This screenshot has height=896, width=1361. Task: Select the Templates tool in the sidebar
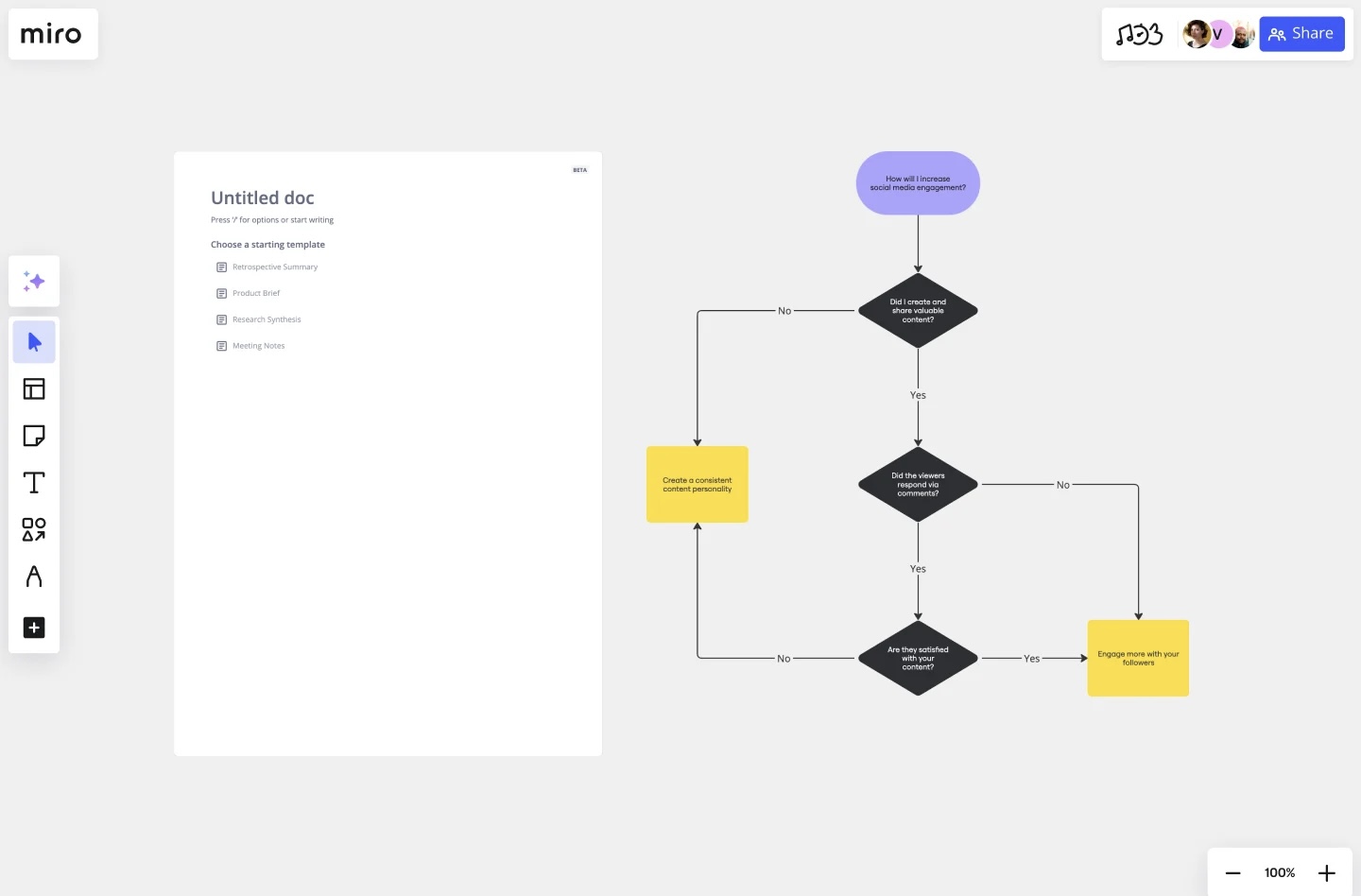(x=33, y=388)
